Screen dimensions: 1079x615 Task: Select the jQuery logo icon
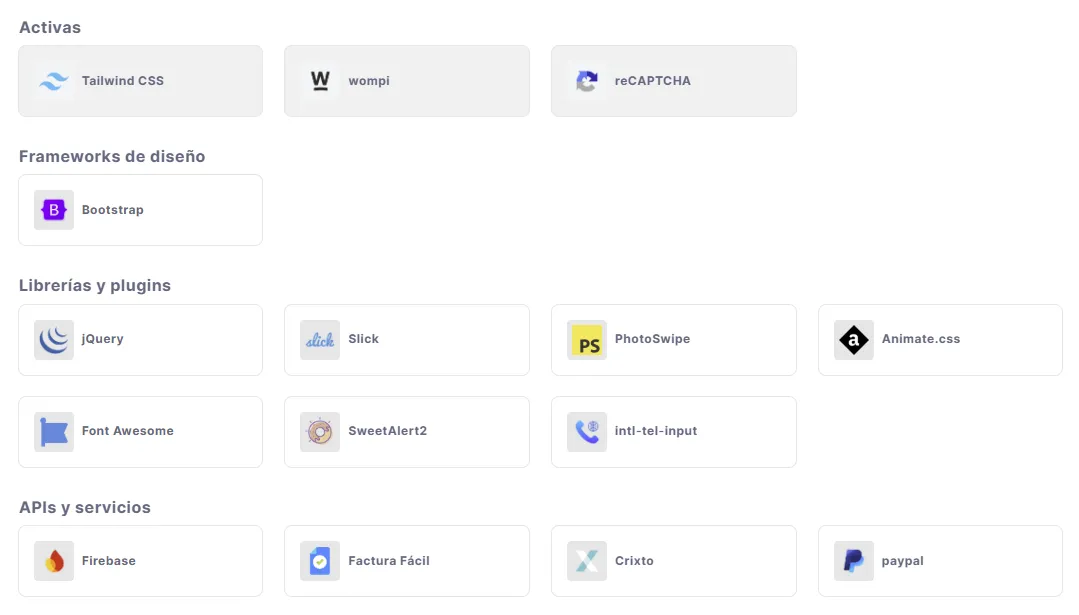click(52, 339)
